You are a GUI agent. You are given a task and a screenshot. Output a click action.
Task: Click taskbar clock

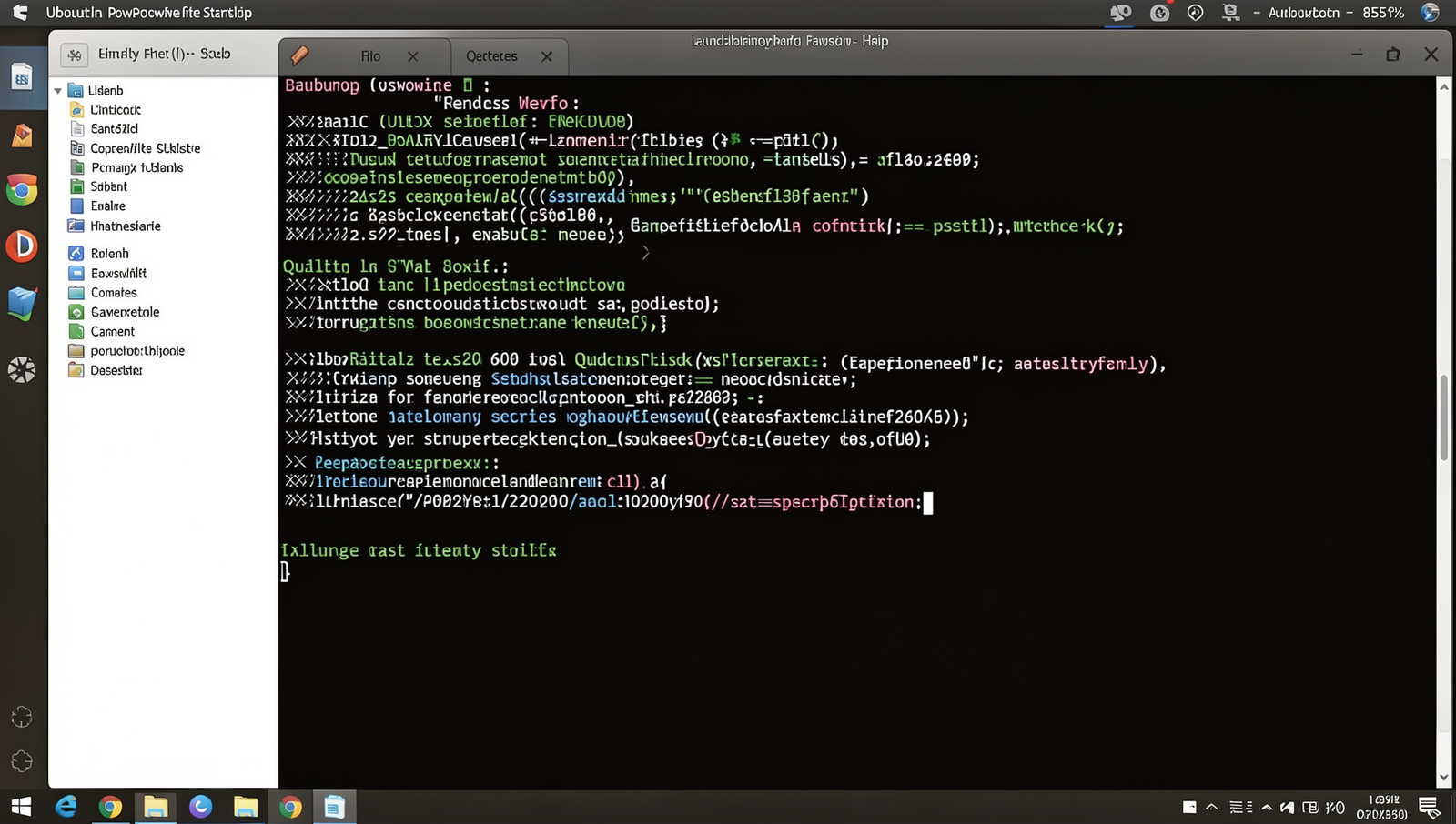pyautogui.click(x=1382, y=807)
